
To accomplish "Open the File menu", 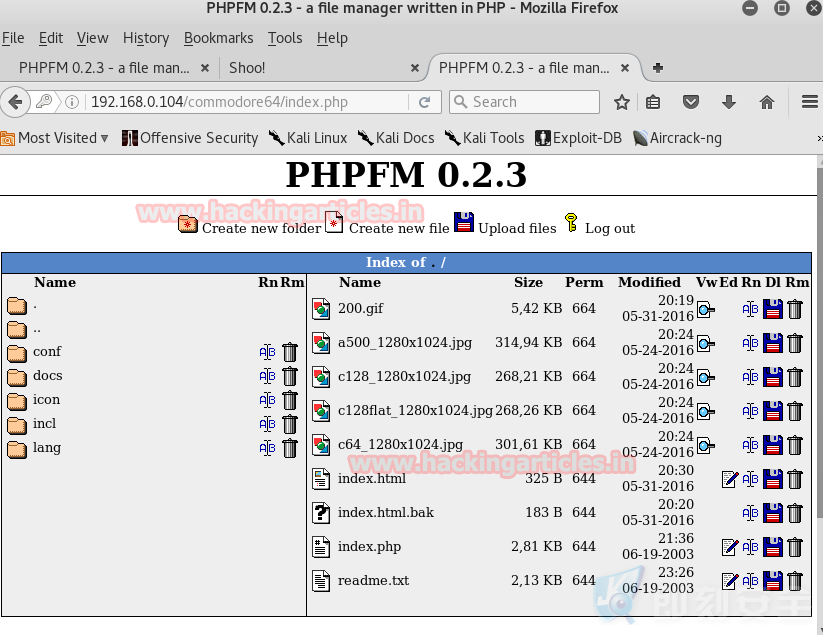I will [x=13, y=38].
